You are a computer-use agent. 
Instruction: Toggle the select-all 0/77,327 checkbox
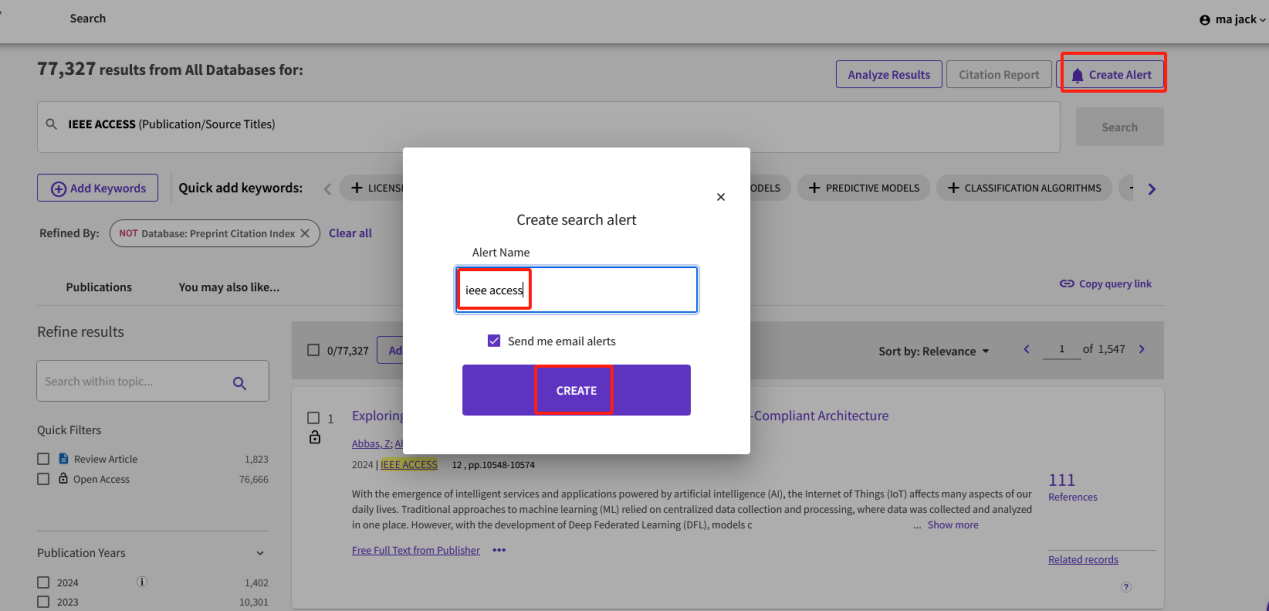click(x=313, y=350)
